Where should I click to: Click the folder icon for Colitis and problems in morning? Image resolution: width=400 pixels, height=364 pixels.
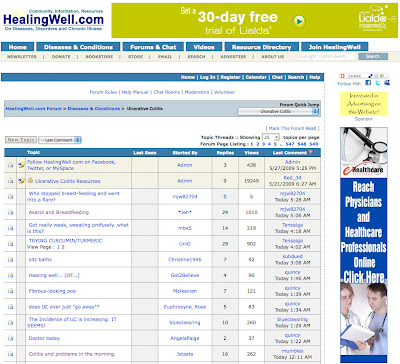[x=11, y=354]
